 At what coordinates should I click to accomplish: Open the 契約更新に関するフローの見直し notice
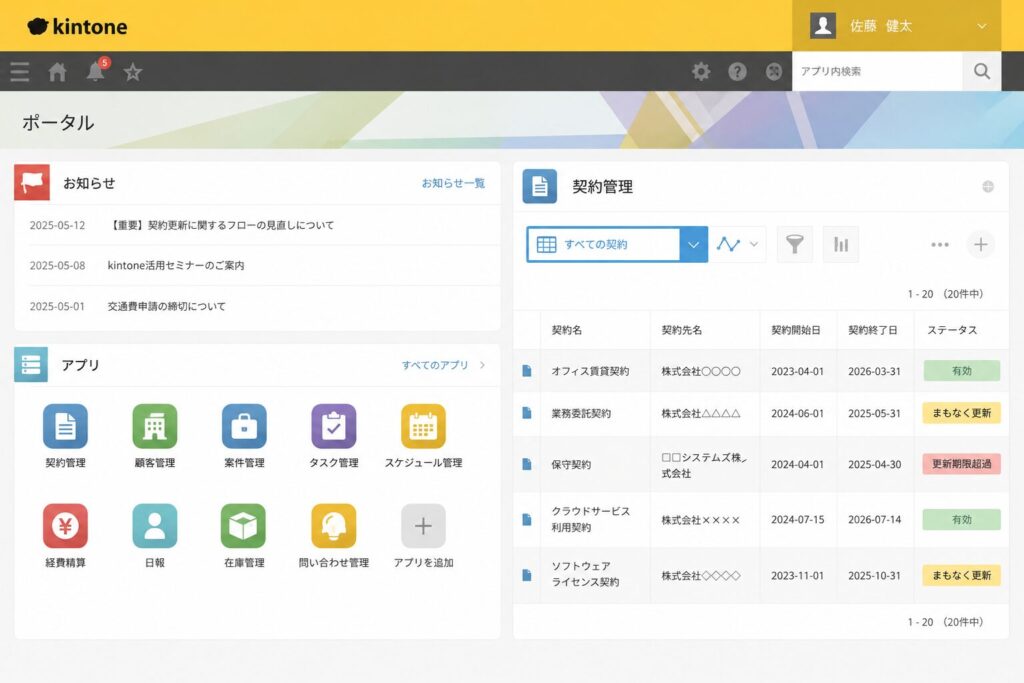[221, 225]
